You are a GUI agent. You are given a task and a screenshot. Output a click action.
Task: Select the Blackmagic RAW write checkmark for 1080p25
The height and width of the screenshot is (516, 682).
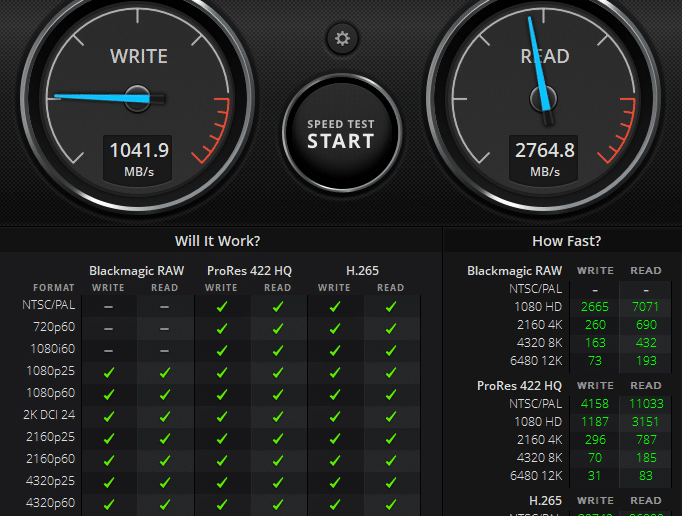coord(109,372)
